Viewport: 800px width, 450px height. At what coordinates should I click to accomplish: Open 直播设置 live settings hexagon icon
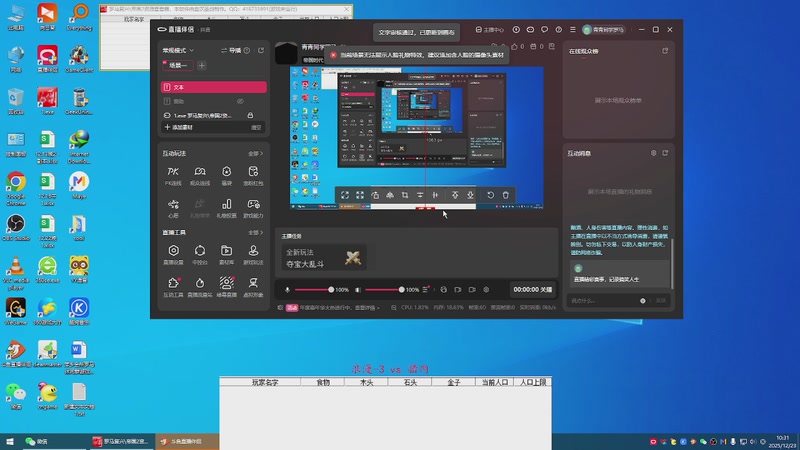point(173,255)
